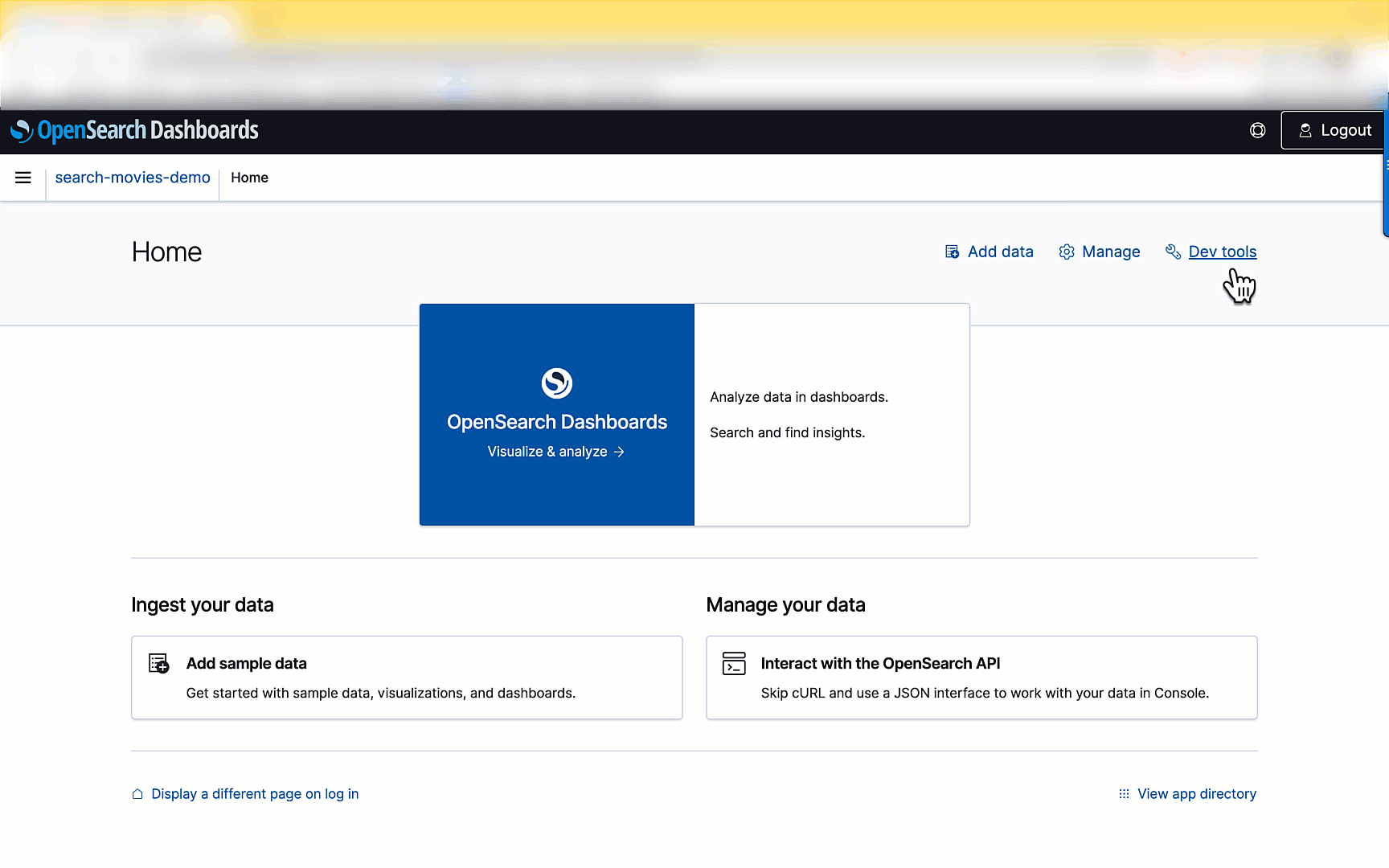Open the OpenSearch Dashboards blue card
Screen dimensions: 1389x868
[x=557, y=415]
